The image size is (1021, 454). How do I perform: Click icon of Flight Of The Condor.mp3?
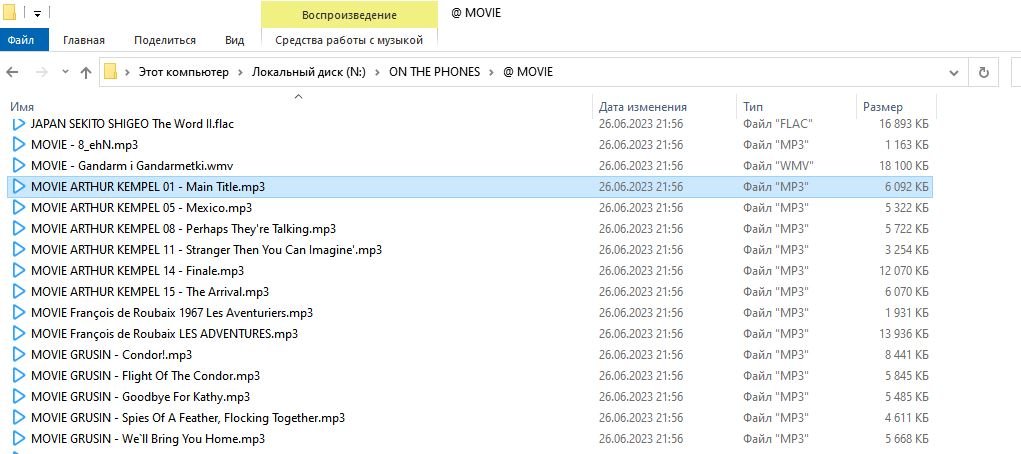pyautogui.click(x=19, y=376)
